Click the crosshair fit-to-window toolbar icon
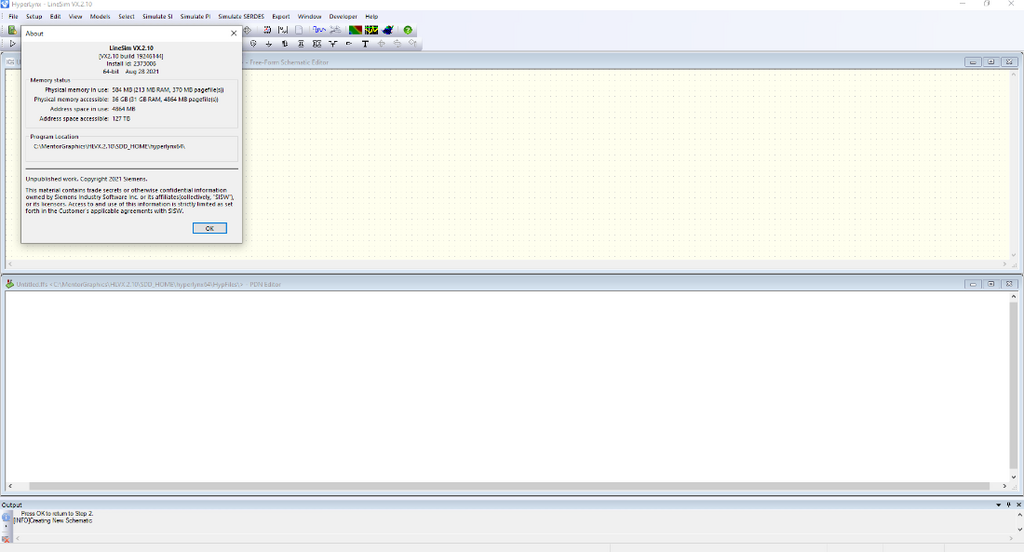1024x552 pixels. coord(247,30)
